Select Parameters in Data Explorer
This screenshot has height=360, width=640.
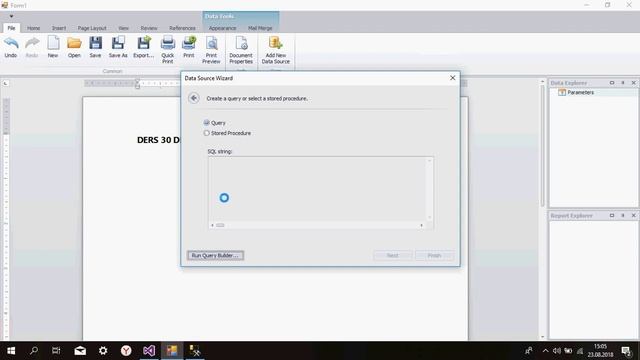pyautogui.click(x=580, y=93)
